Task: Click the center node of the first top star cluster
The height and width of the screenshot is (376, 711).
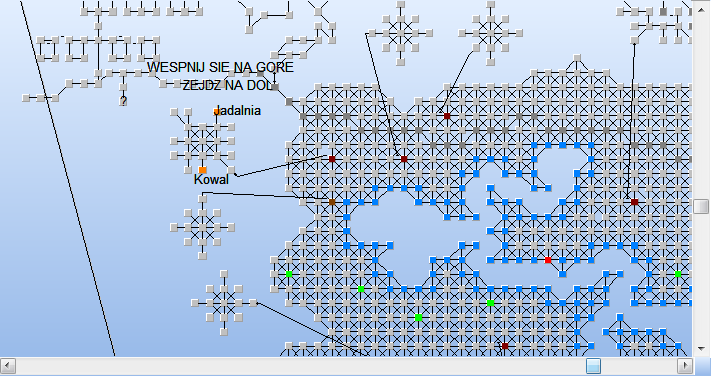Action: 400,33
